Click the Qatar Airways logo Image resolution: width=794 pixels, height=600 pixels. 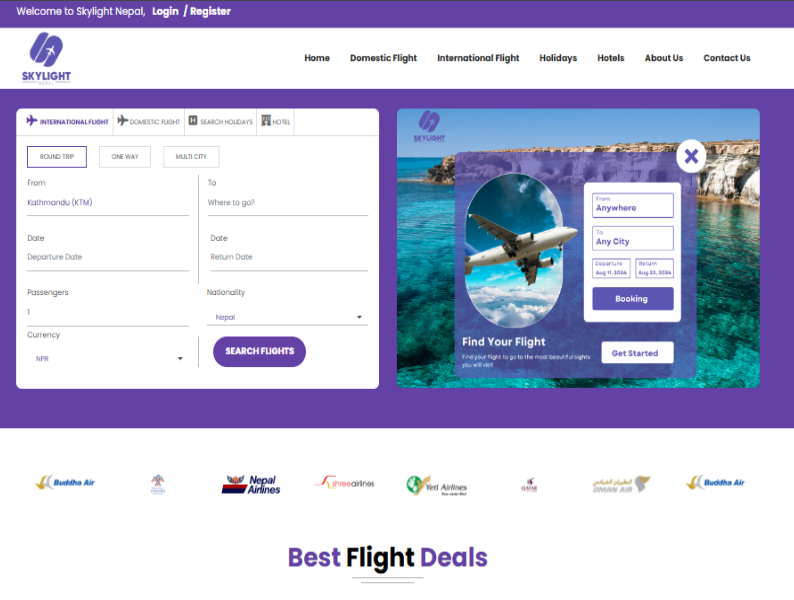[x=529, y=485]
